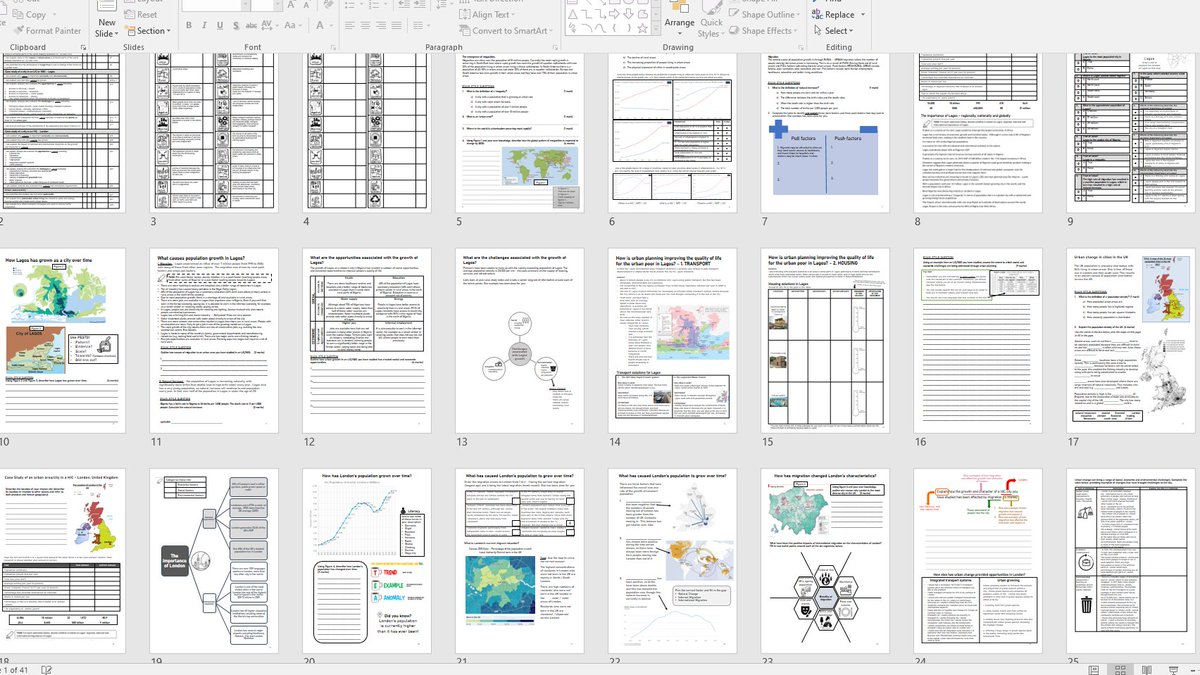Open the Paragraph dialog launcher
Screen dimensions: 1200x675
pos(555,47)
